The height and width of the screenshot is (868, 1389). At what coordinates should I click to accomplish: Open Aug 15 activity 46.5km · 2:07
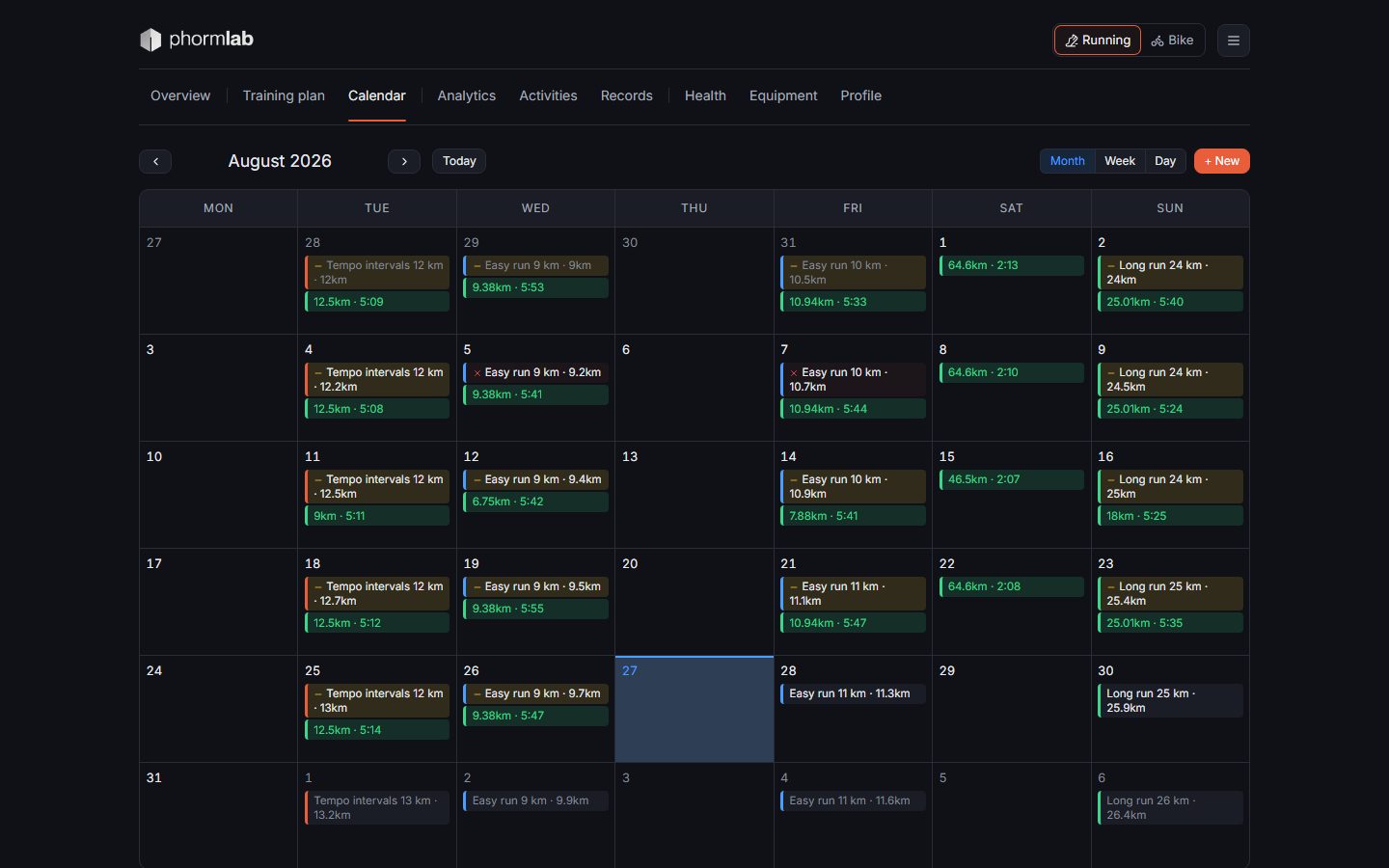click(1012, 479)
